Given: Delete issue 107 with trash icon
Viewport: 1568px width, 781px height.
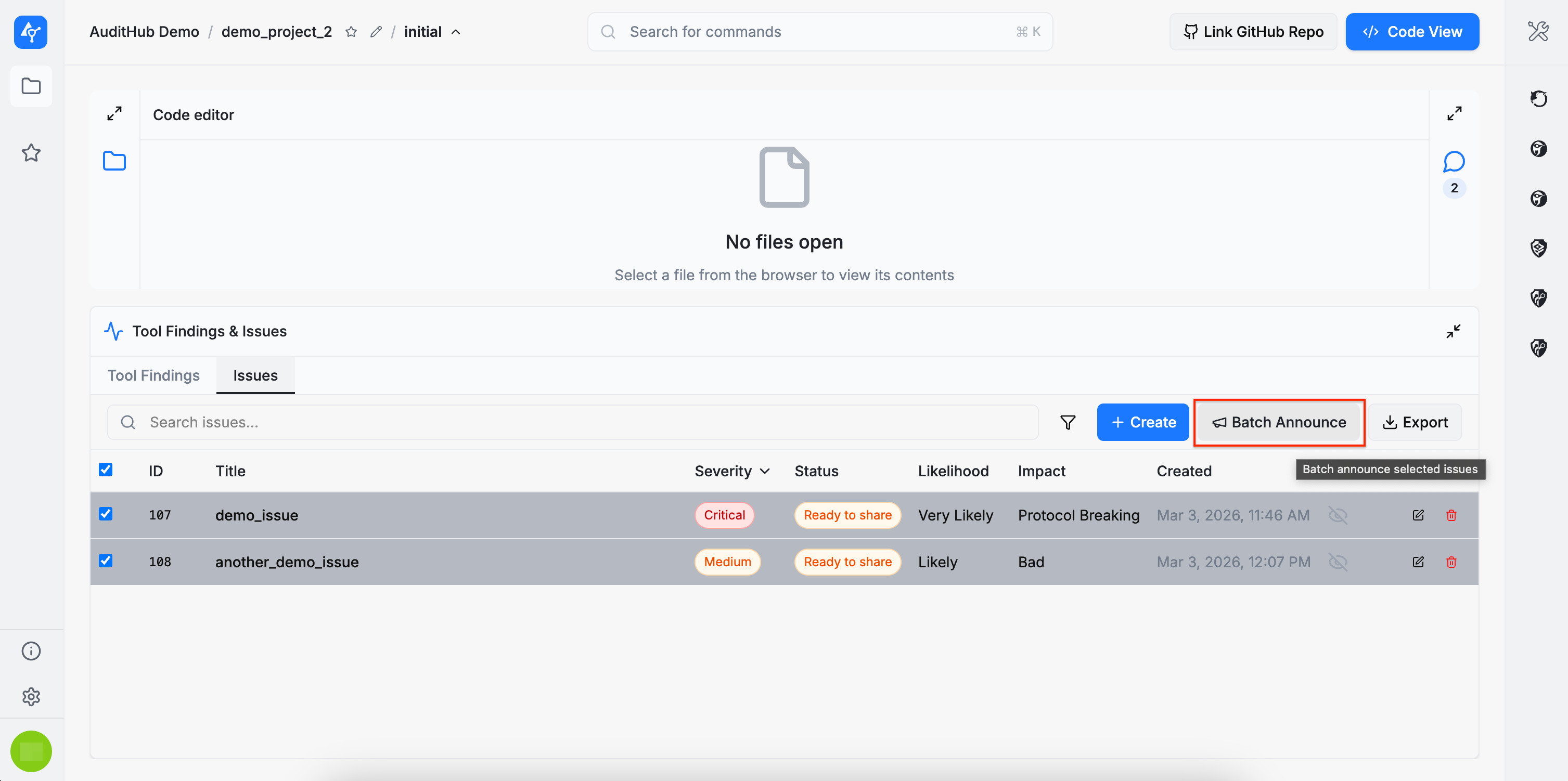Looking at the screenshot, I should click(1451, 515).
